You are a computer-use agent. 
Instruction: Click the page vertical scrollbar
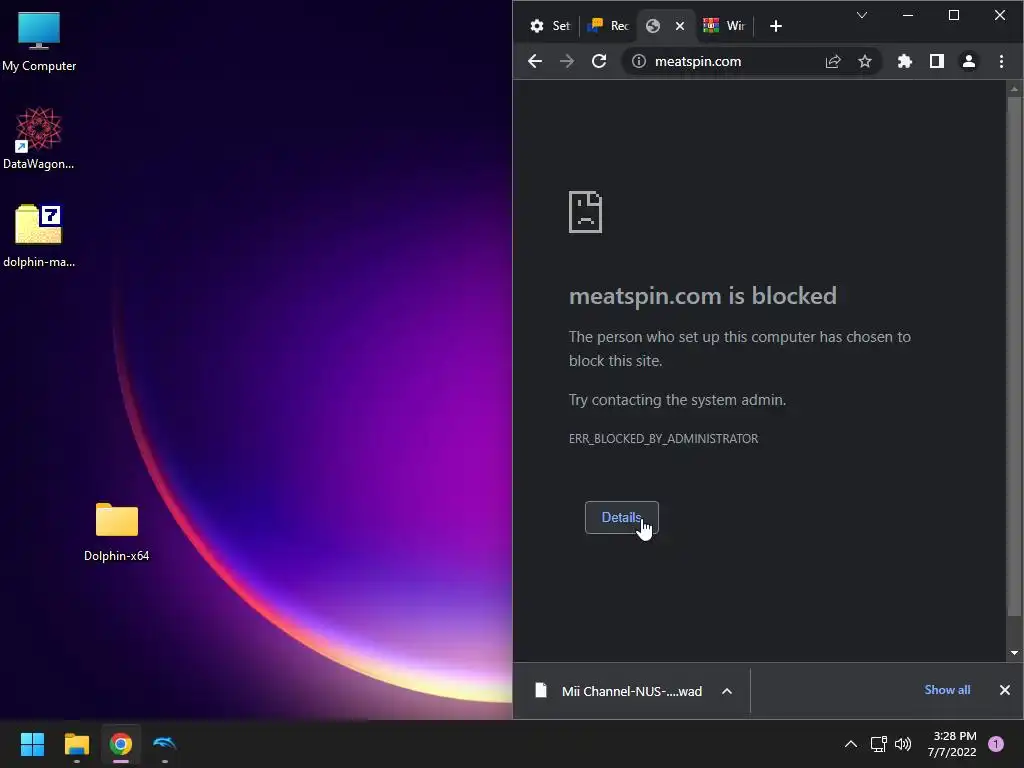click(1014, 356)
